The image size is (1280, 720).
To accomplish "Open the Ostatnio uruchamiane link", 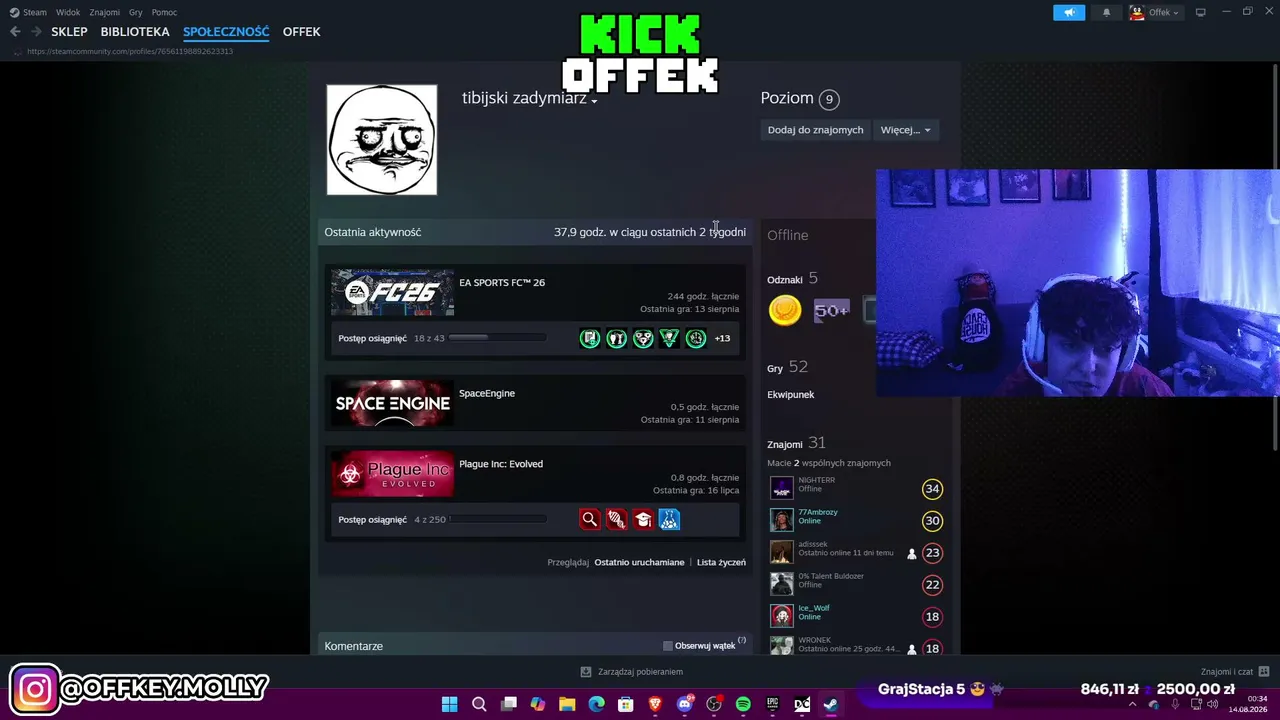I will coord(640,563).
